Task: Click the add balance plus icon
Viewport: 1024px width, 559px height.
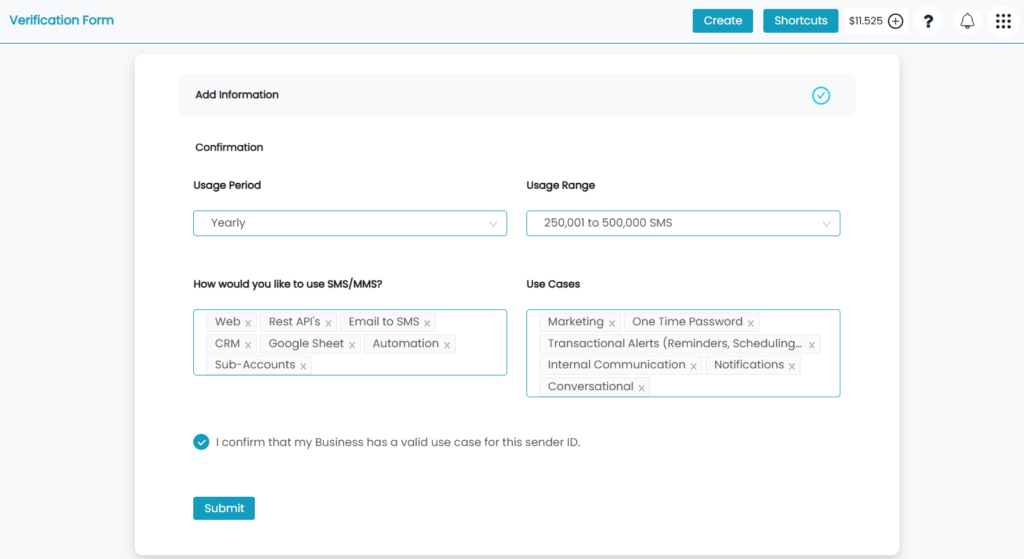Action: click(895, 21)
